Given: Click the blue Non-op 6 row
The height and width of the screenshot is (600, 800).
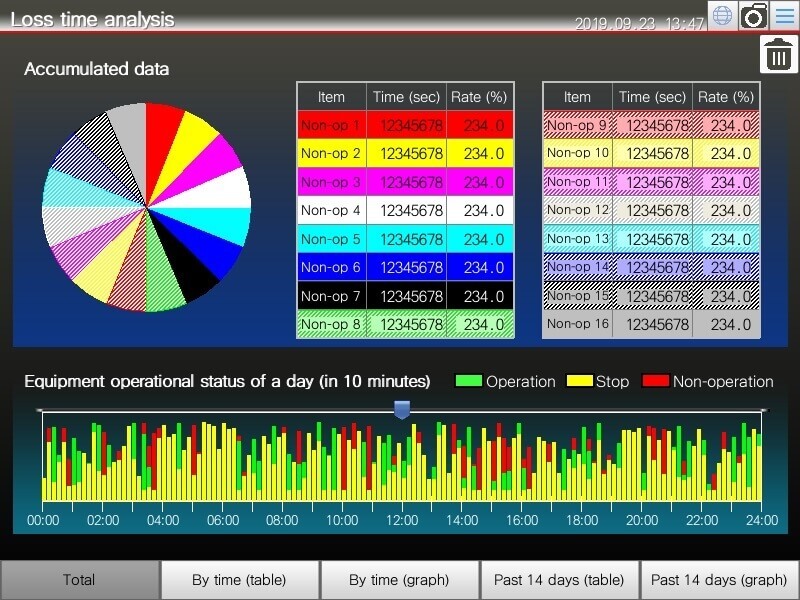Looking at the screenshot, I should (x=405, y=268).
